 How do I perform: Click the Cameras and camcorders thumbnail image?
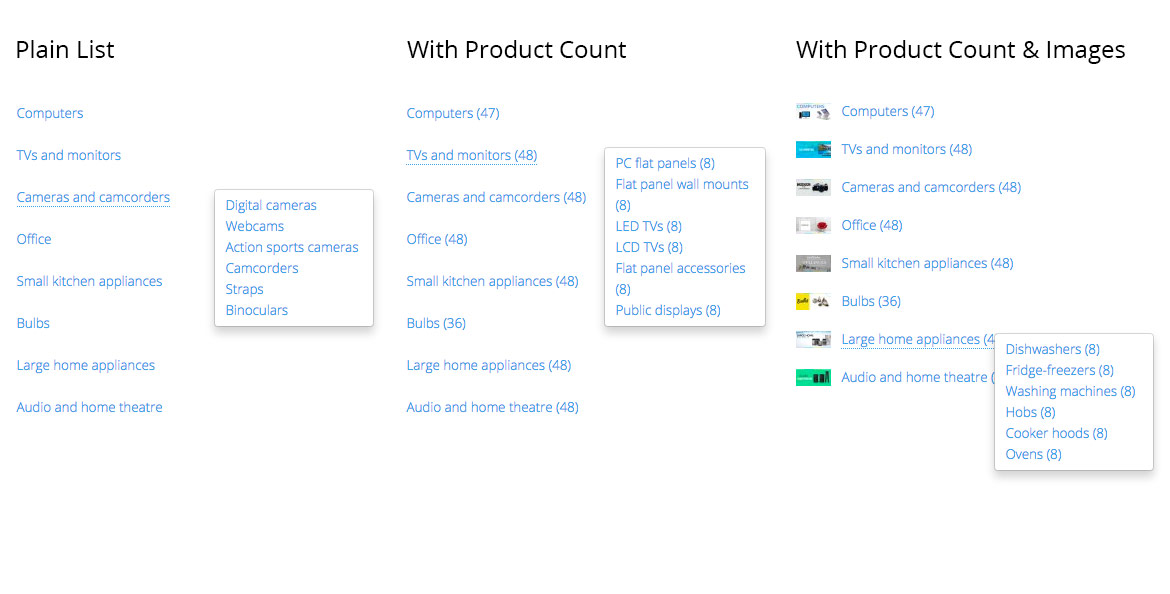point(813,188)
